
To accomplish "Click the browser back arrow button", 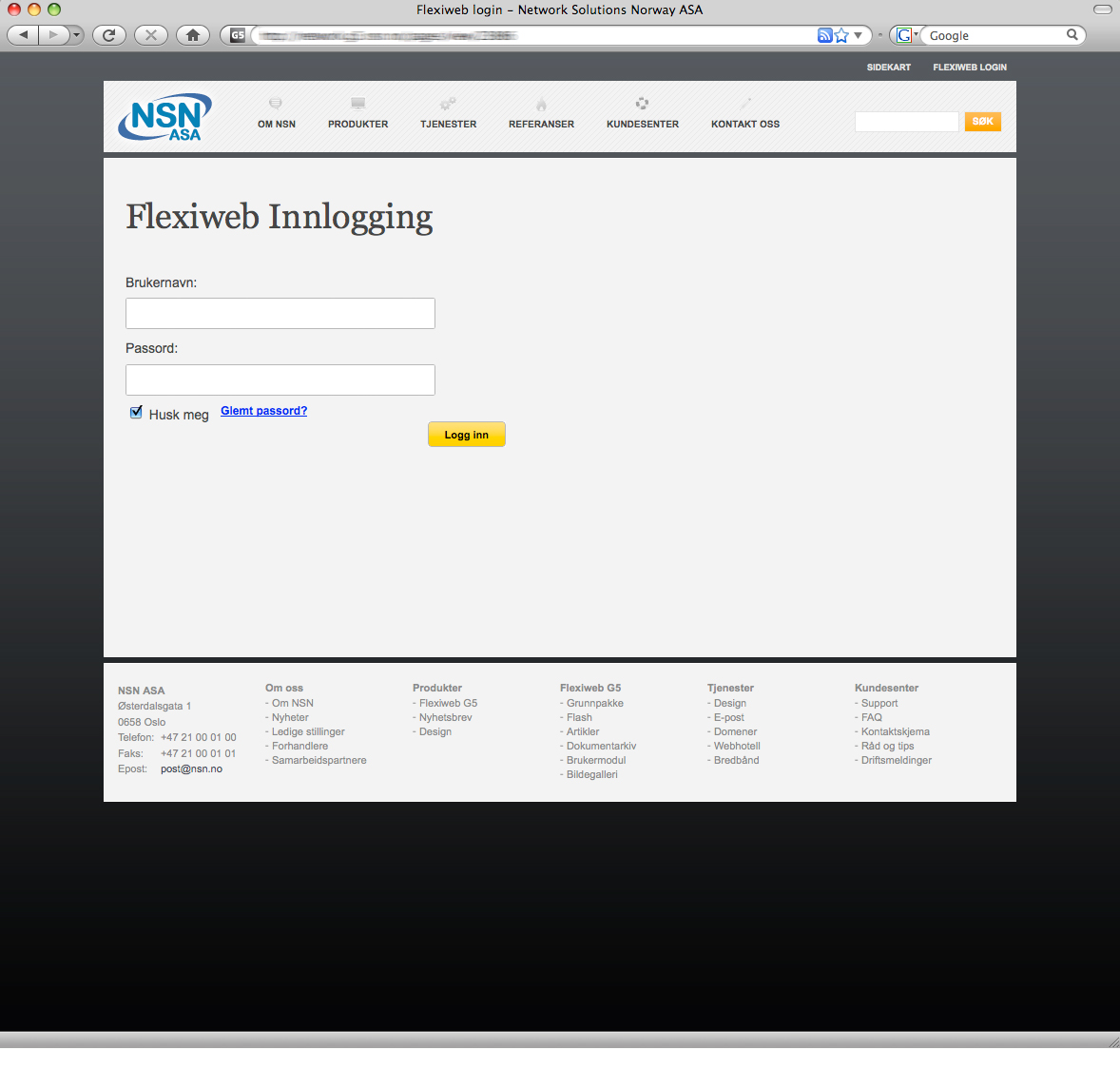I will [24, 35].
